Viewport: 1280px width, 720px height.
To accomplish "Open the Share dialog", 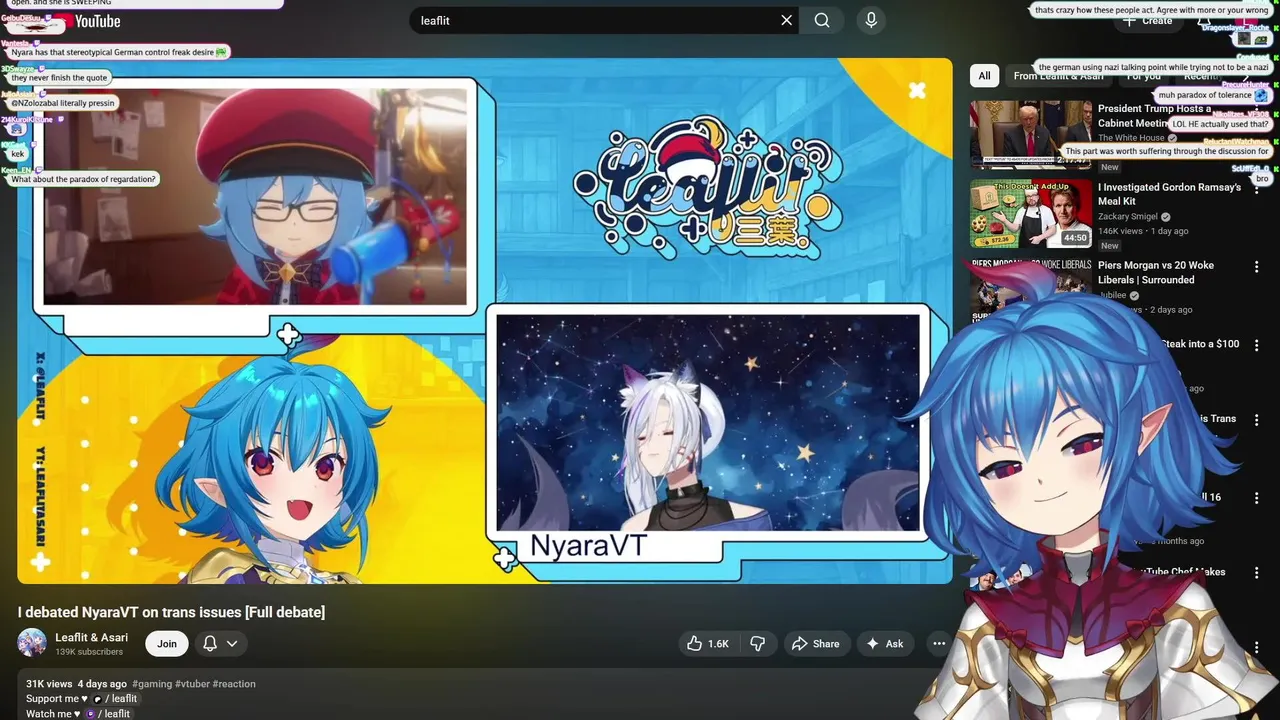I will pos(815,644).
